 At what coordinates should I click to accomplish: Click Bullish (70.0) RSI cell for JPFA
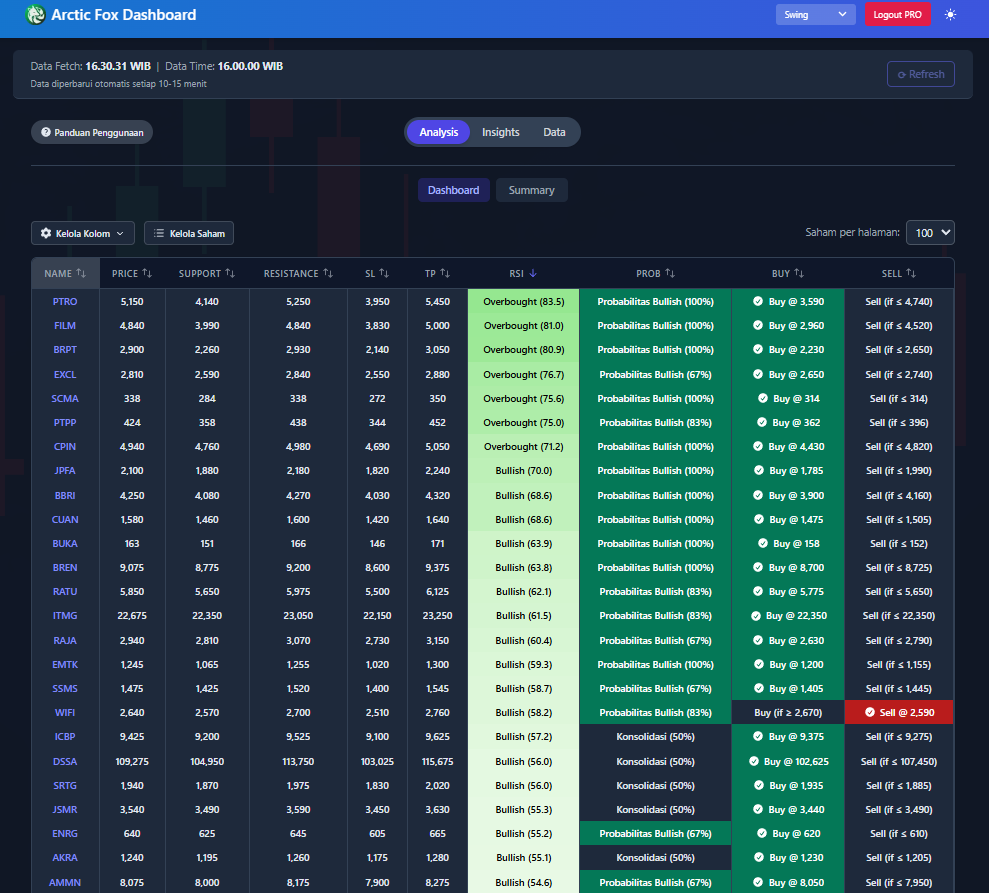click(524, 470)
